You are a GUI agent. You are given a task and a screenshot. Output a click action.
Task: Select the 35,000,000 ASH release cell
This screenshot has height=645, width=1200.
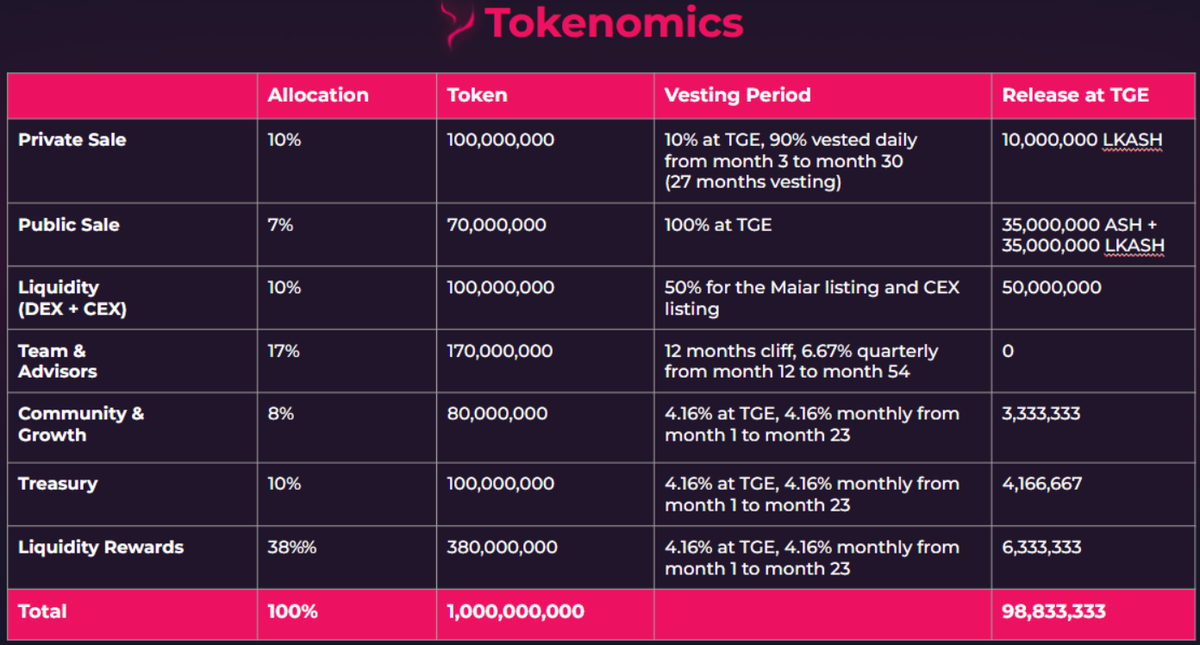coord(1079,225)
